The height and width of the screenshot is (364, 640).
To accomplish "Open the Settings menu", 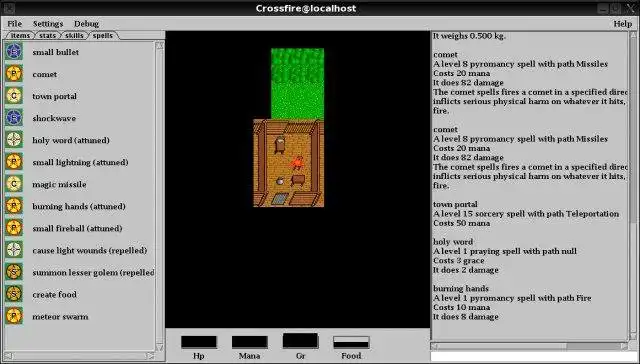I will pyautogui.click(x=48, y=24).
